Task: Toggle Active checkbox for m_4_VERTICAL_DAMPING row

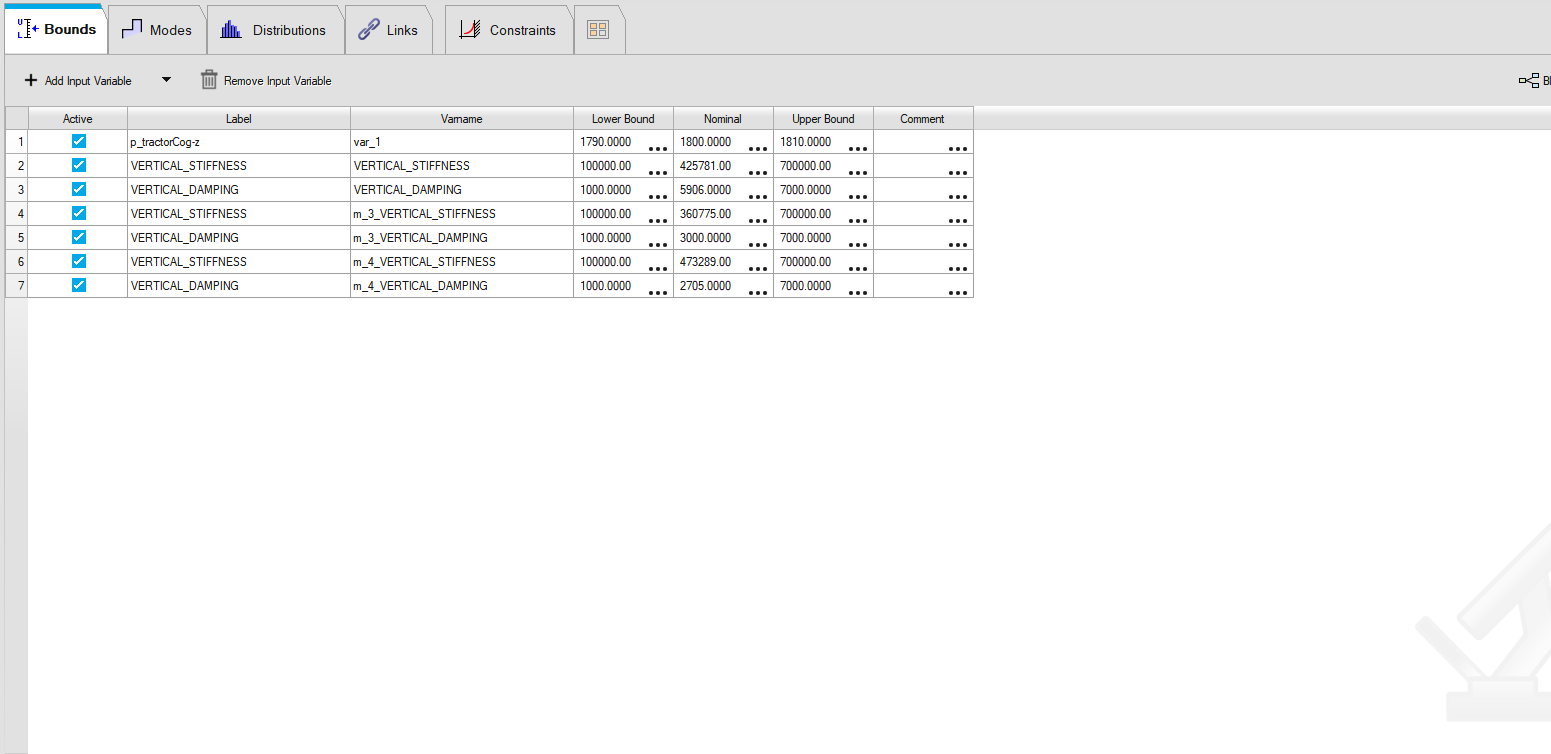Action: tap(79, 285)
